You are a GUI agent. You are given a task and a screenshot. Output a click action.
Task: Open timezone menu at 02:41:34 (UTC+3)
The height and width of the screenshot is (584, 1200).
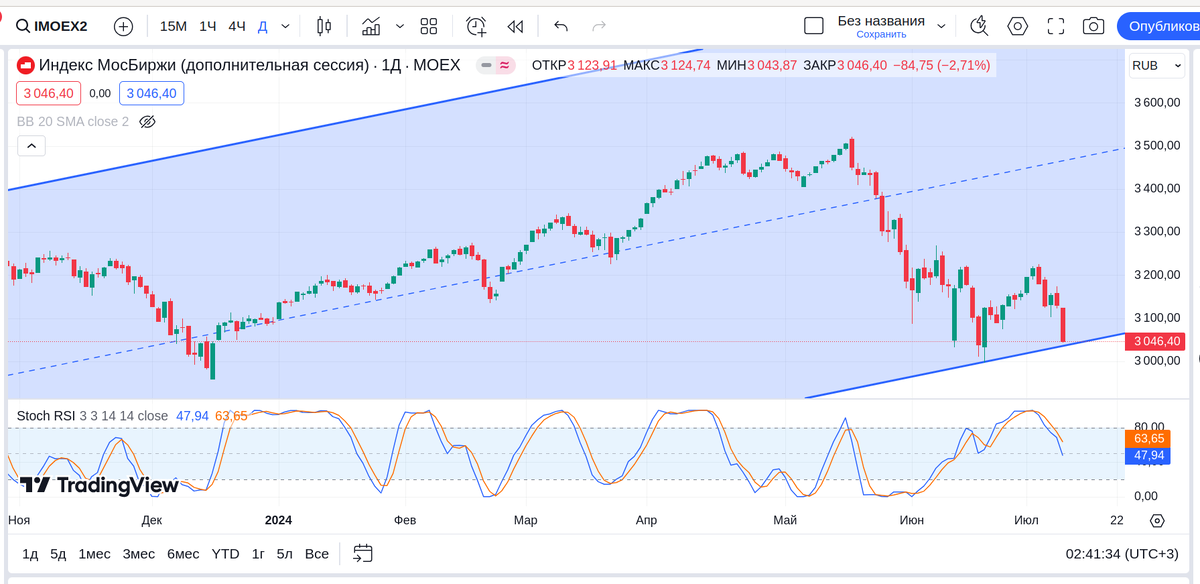pos(1121,553)
